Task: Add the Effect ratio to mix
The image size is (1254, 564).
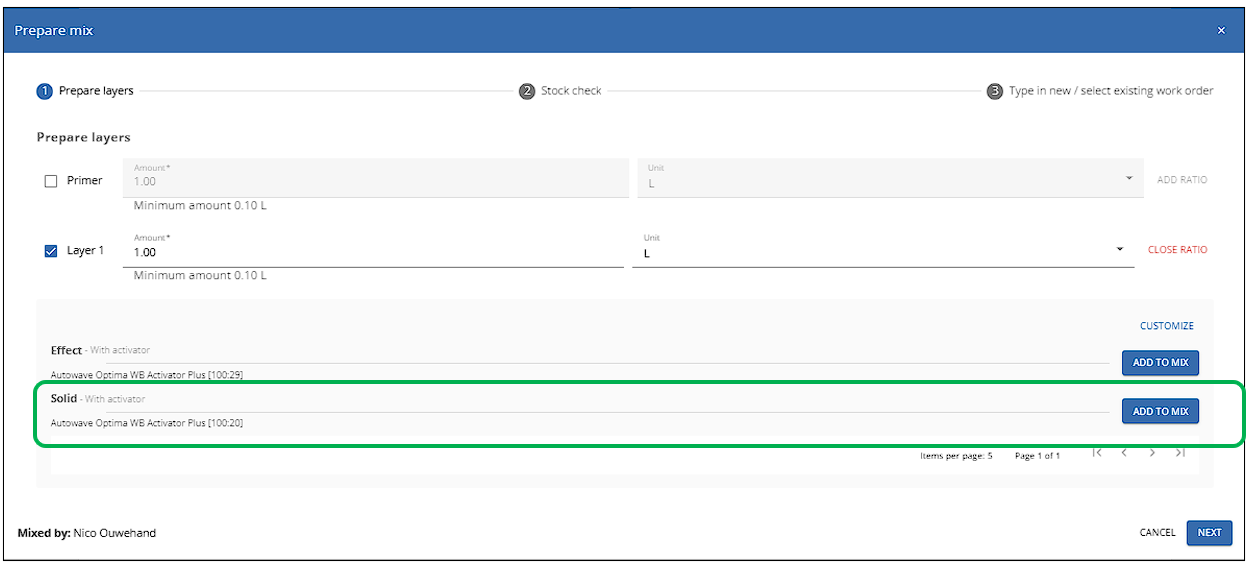Action: click(x=1160, y=363)
